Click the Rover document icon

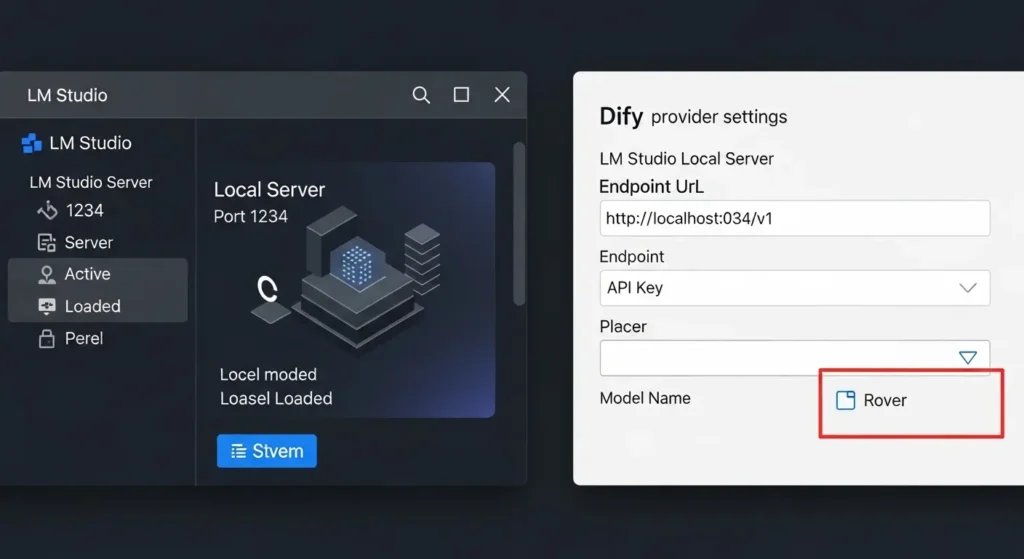click(x=846, y=400)
